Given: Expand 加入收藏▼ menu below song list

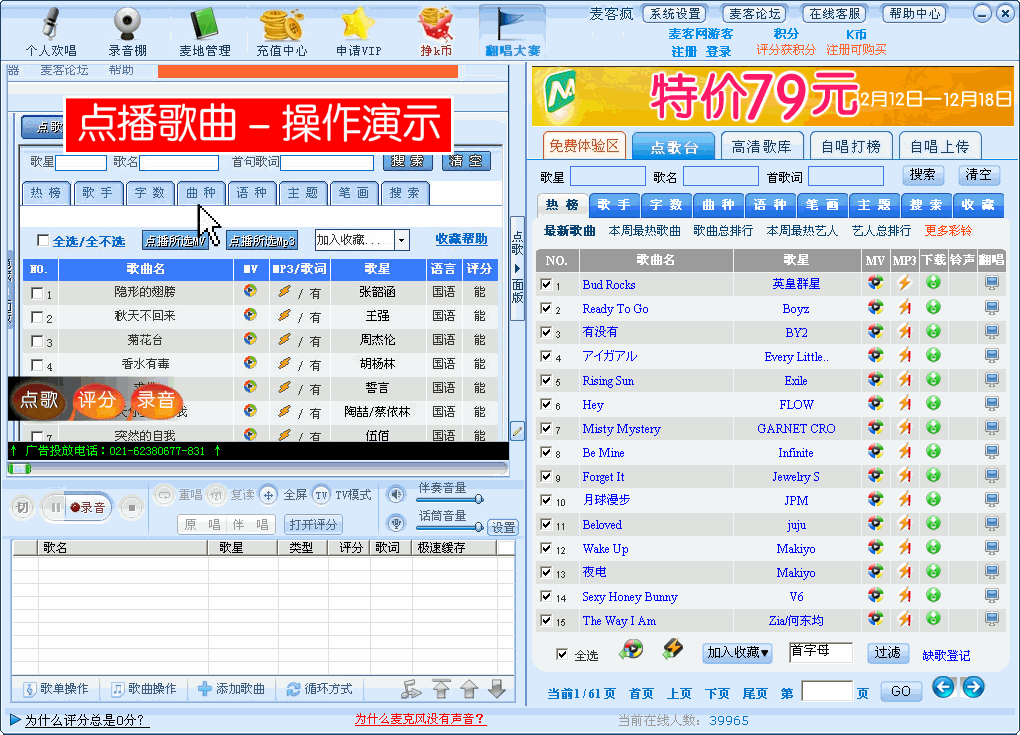Looking at the screenshot, I should (738, 653).
